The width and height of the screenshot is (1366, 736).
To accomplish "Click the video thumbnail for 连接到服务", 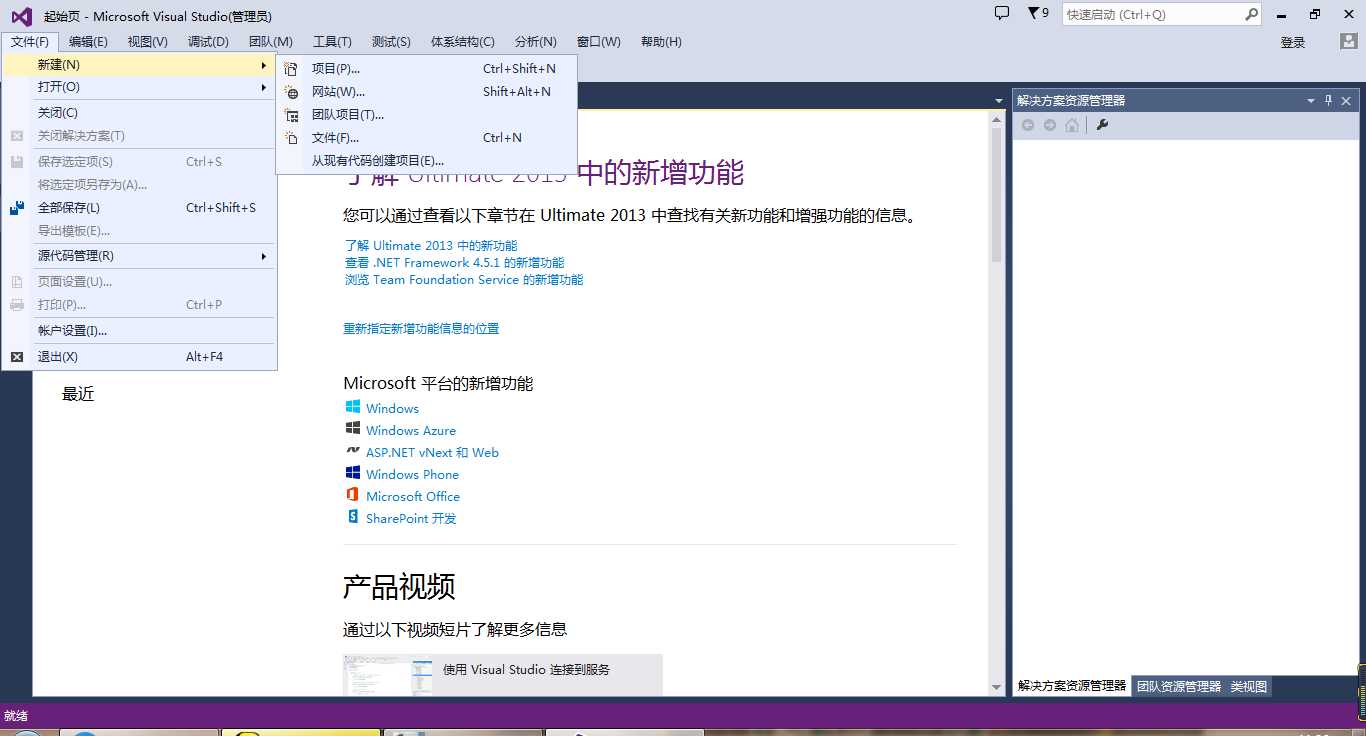I will pyautogui.click(x=388, y=675).
